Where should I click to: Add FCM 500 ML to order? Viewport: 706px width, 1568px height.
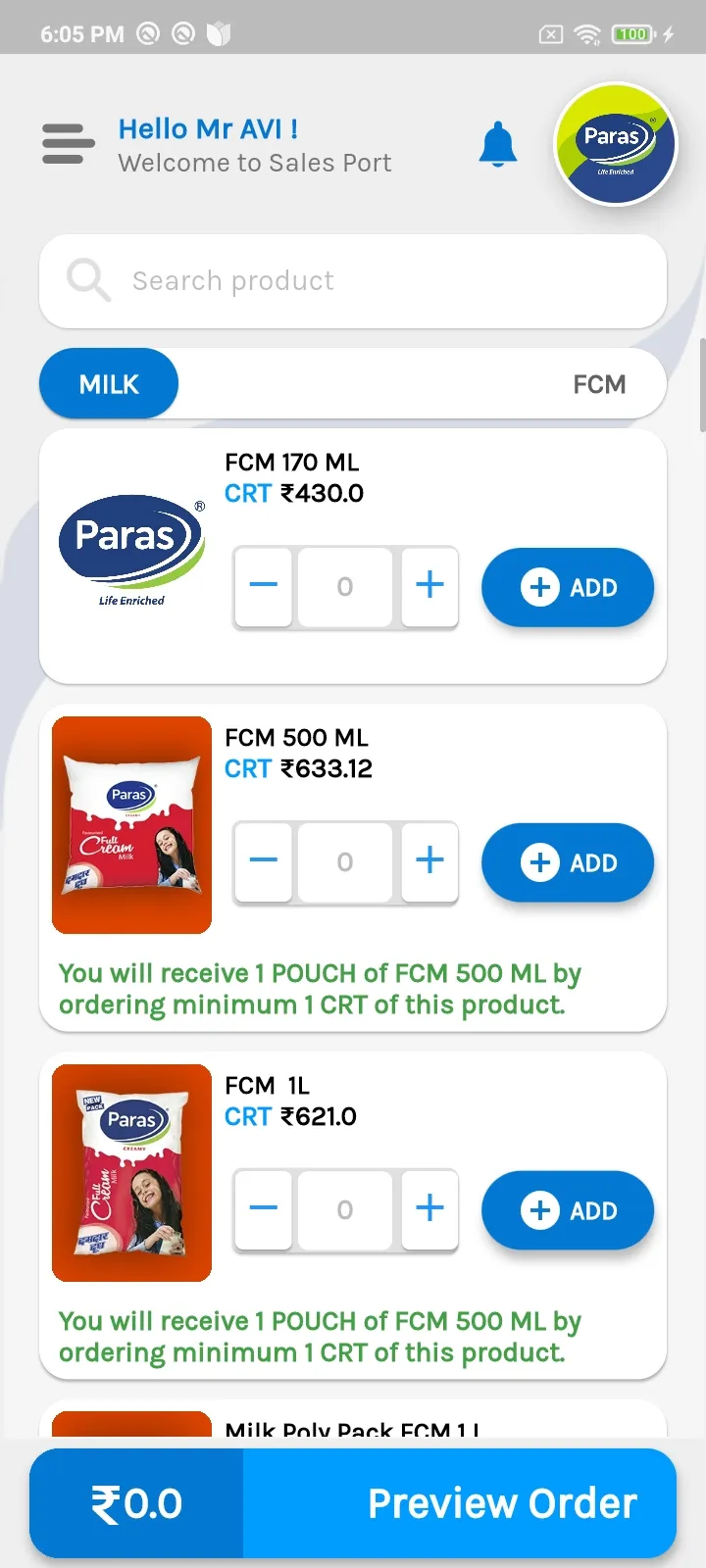(568, 862)
